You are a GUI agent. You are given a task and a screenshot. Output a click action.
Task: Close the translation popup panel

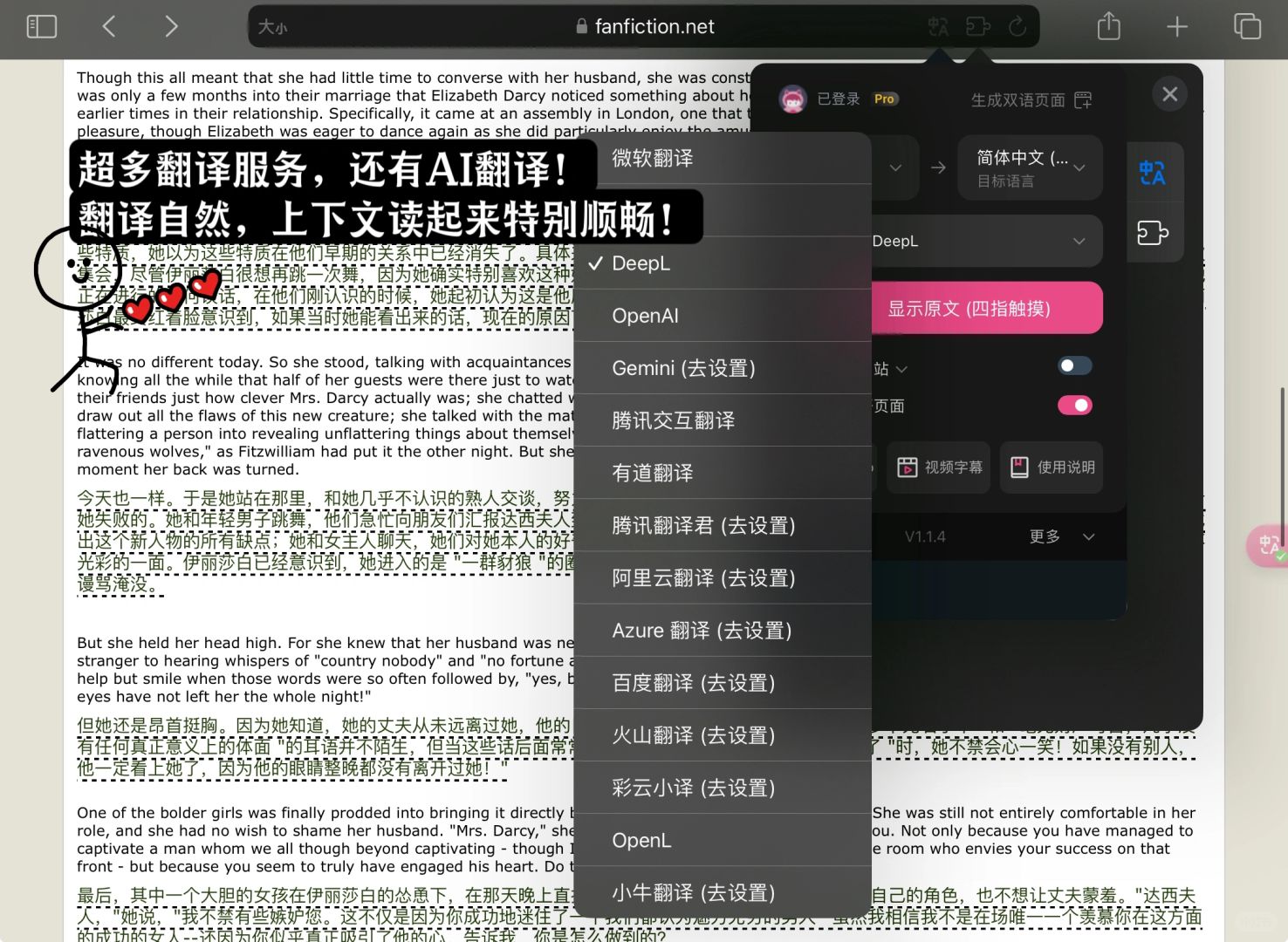coord(1170,94)
